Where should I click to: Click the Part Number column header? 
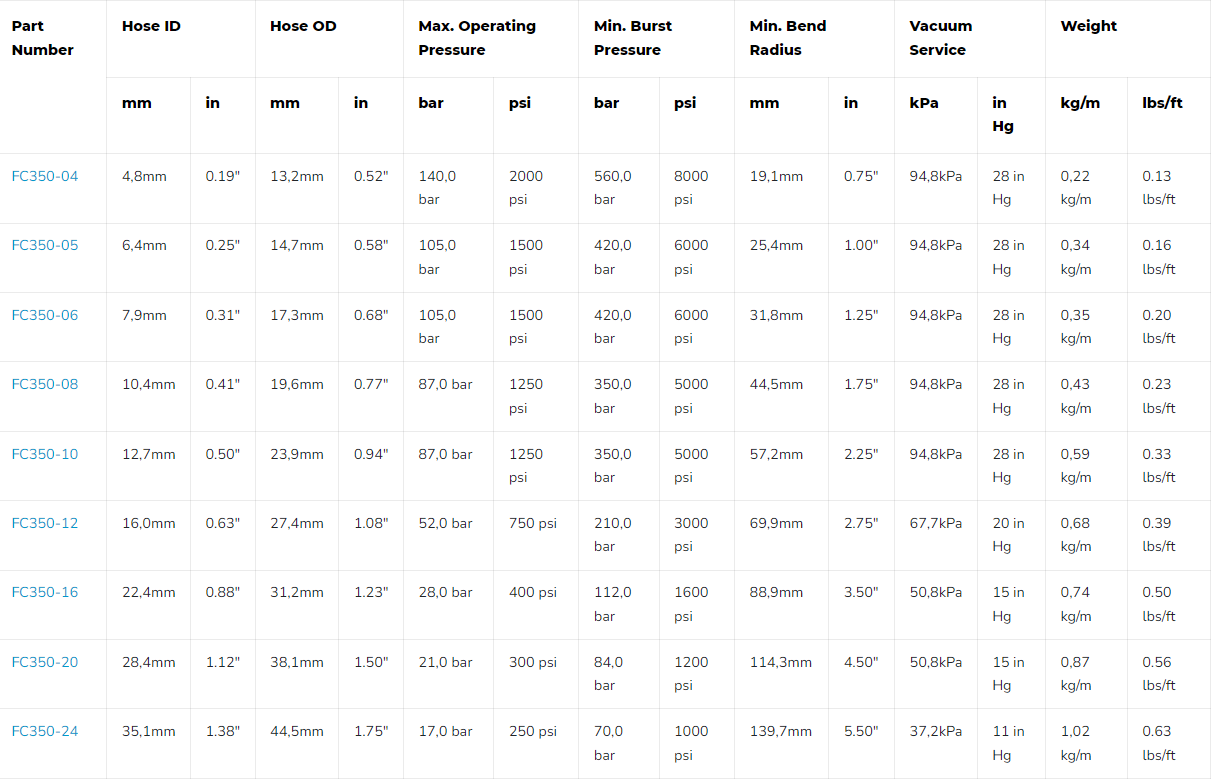43,38
